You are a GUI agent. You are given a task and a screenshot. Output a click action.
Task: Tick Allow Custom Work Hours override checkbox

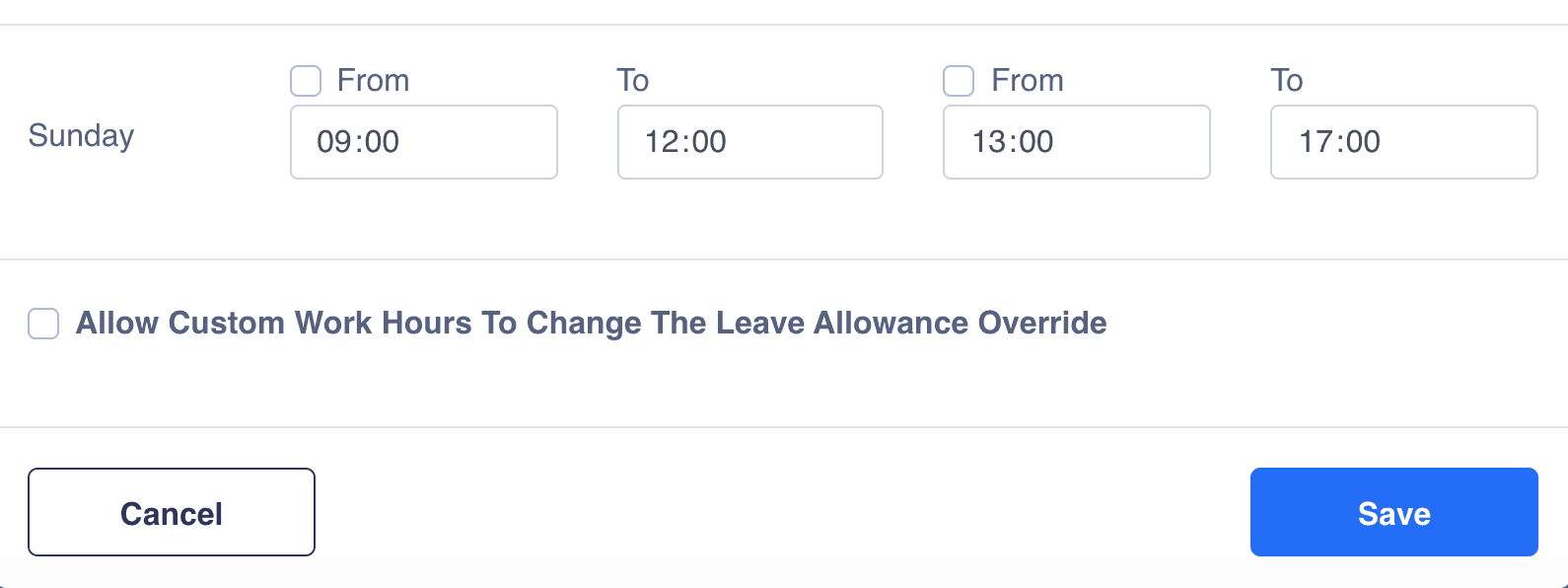coord(43,324)
